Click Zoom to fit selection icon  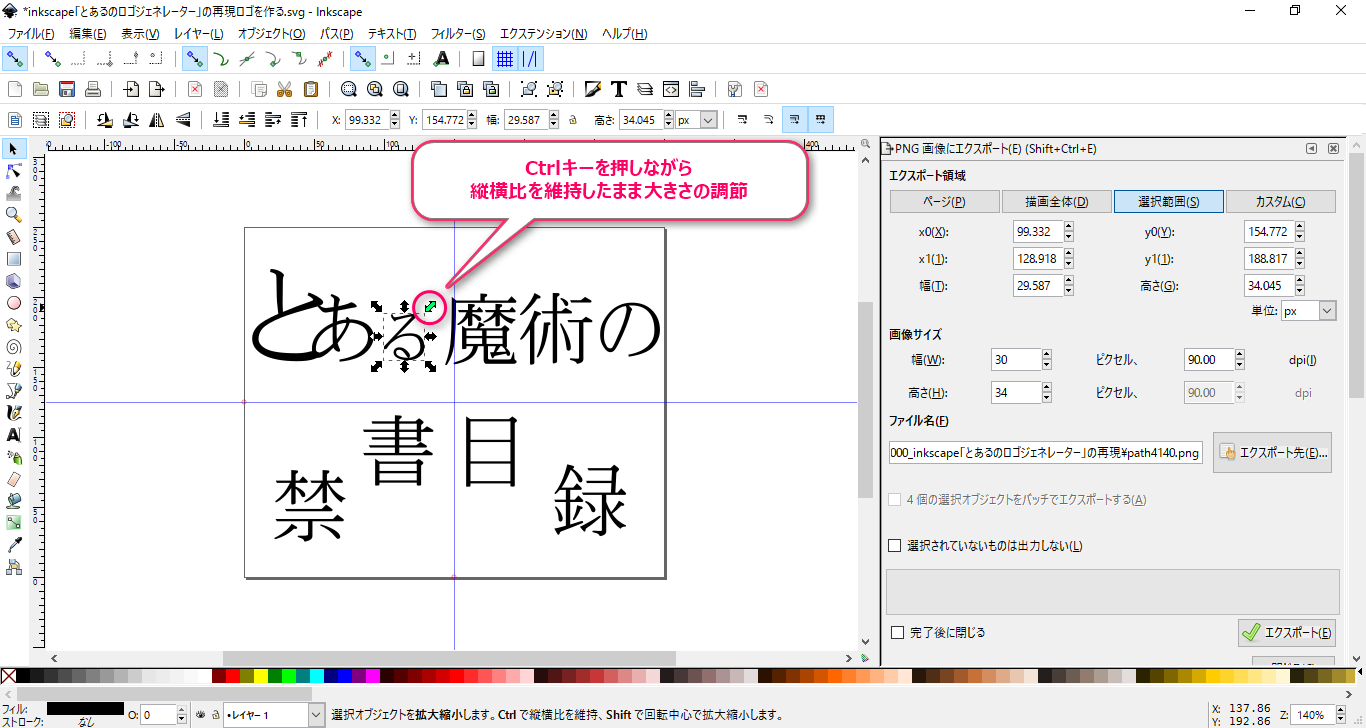[x=349, y=89]
